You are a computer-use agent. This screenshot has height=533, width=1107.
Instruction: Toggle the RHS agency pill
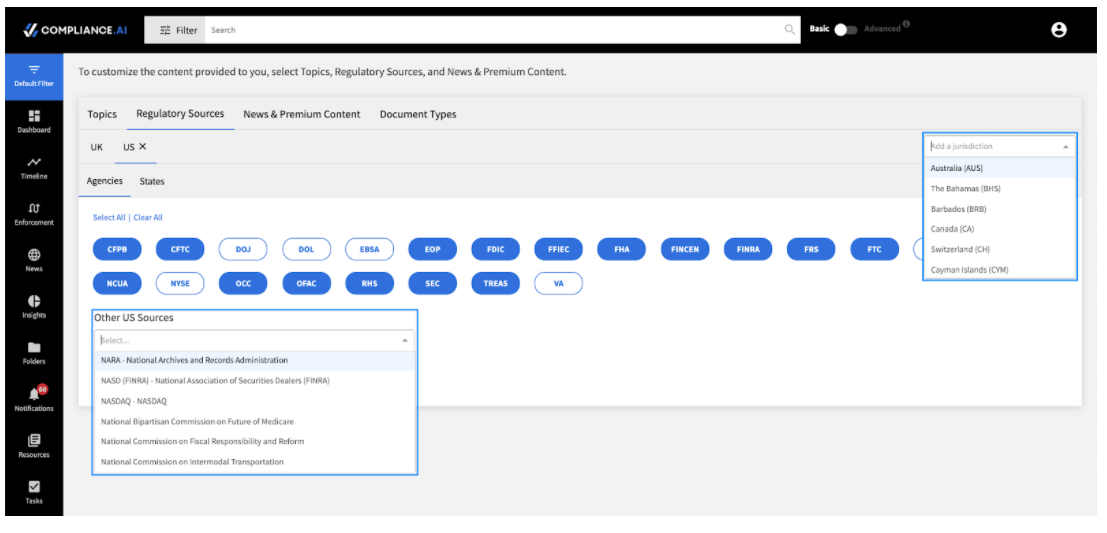(x=369, y=284)
